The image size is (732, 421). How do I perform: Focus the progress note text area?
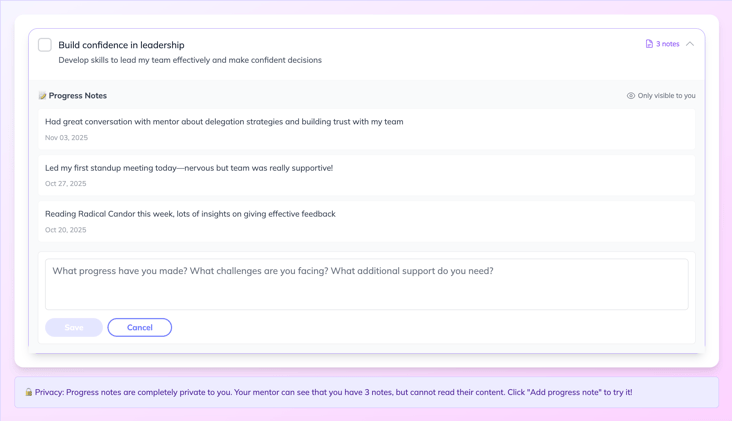pyautogui.click(x=366, y=284)
